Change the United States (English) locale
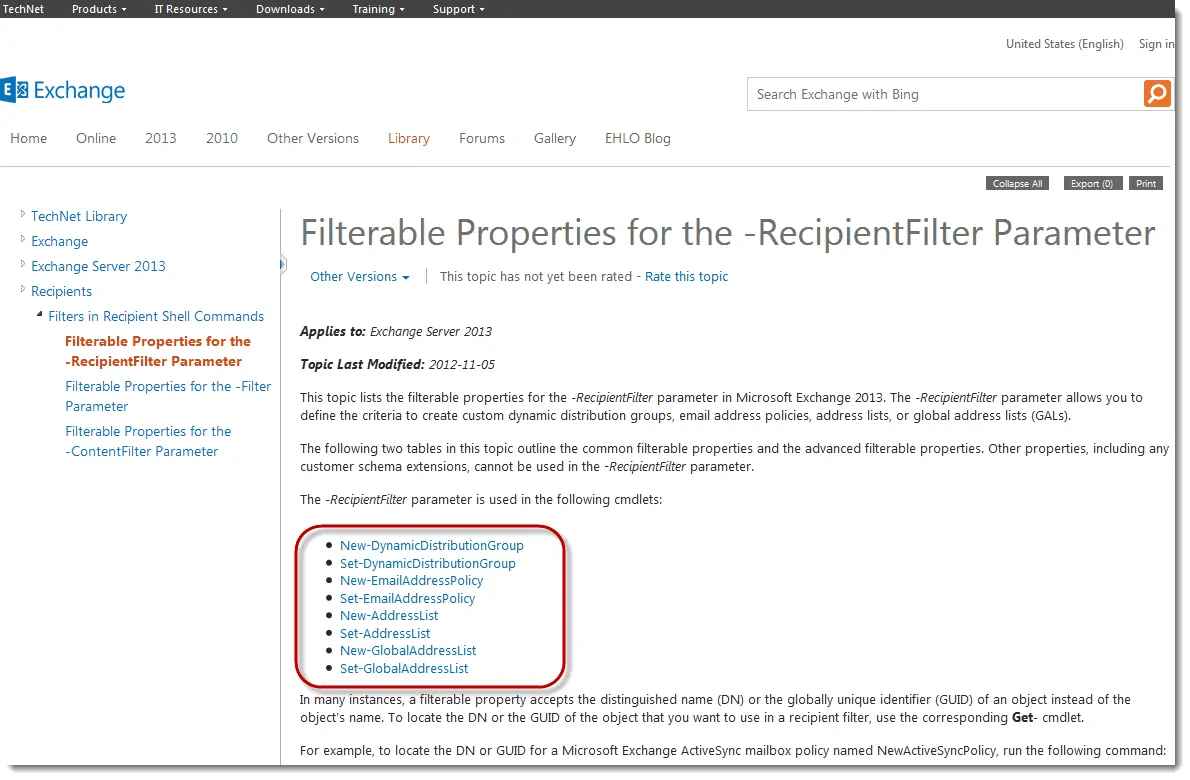1190x780 pixels. point(1065,44)
